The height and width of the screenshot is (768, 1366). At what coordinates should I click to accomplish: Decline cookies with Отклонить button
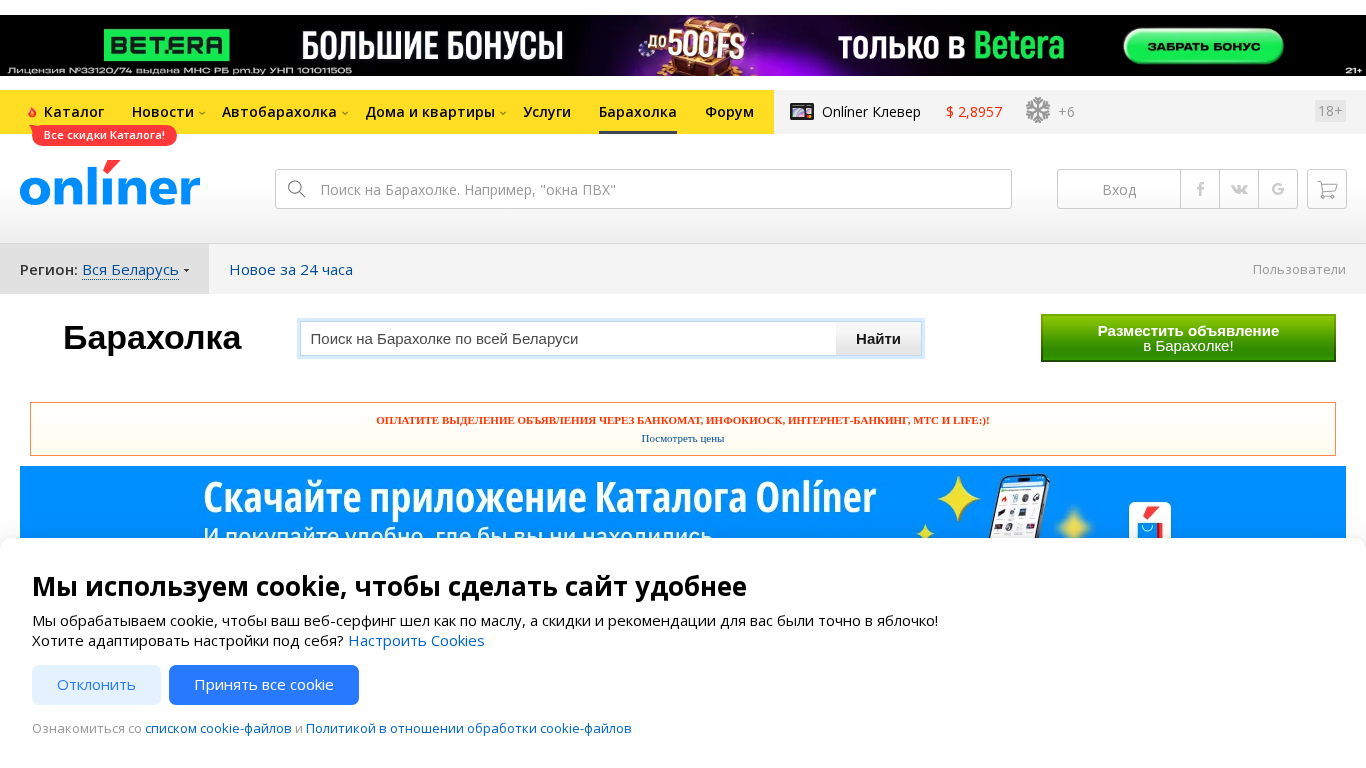click(x=96, y=685)
